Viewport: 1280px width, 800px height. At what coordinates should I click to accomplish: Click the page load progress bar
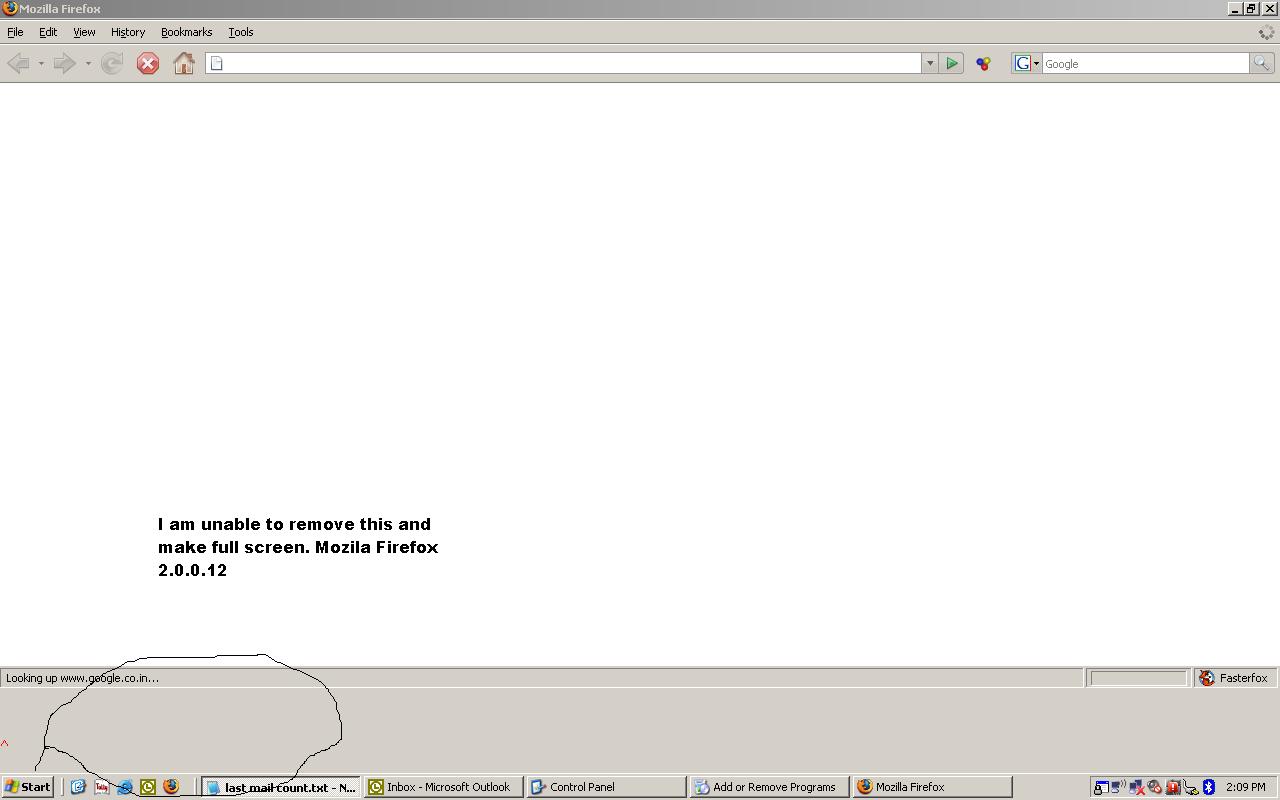pyautogui.click(x=1138, y=678)
